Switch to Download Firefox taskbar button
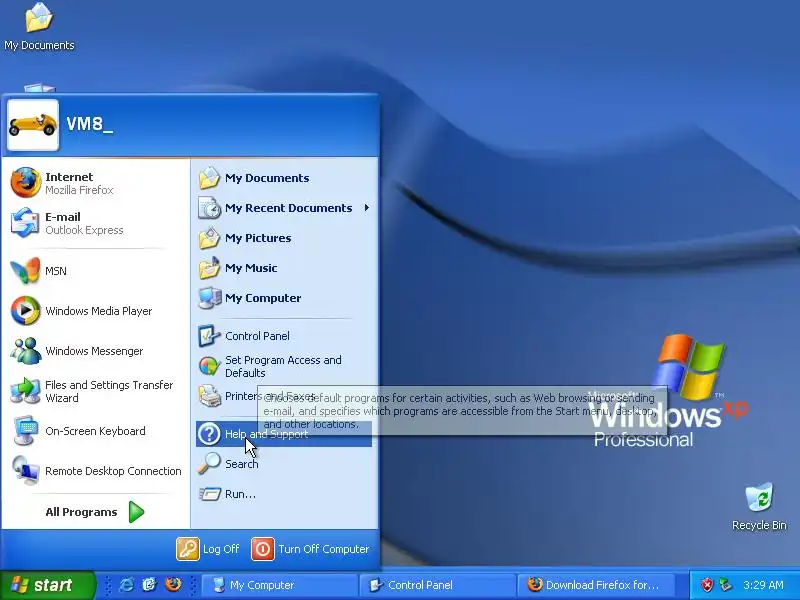 coord(595,585)
